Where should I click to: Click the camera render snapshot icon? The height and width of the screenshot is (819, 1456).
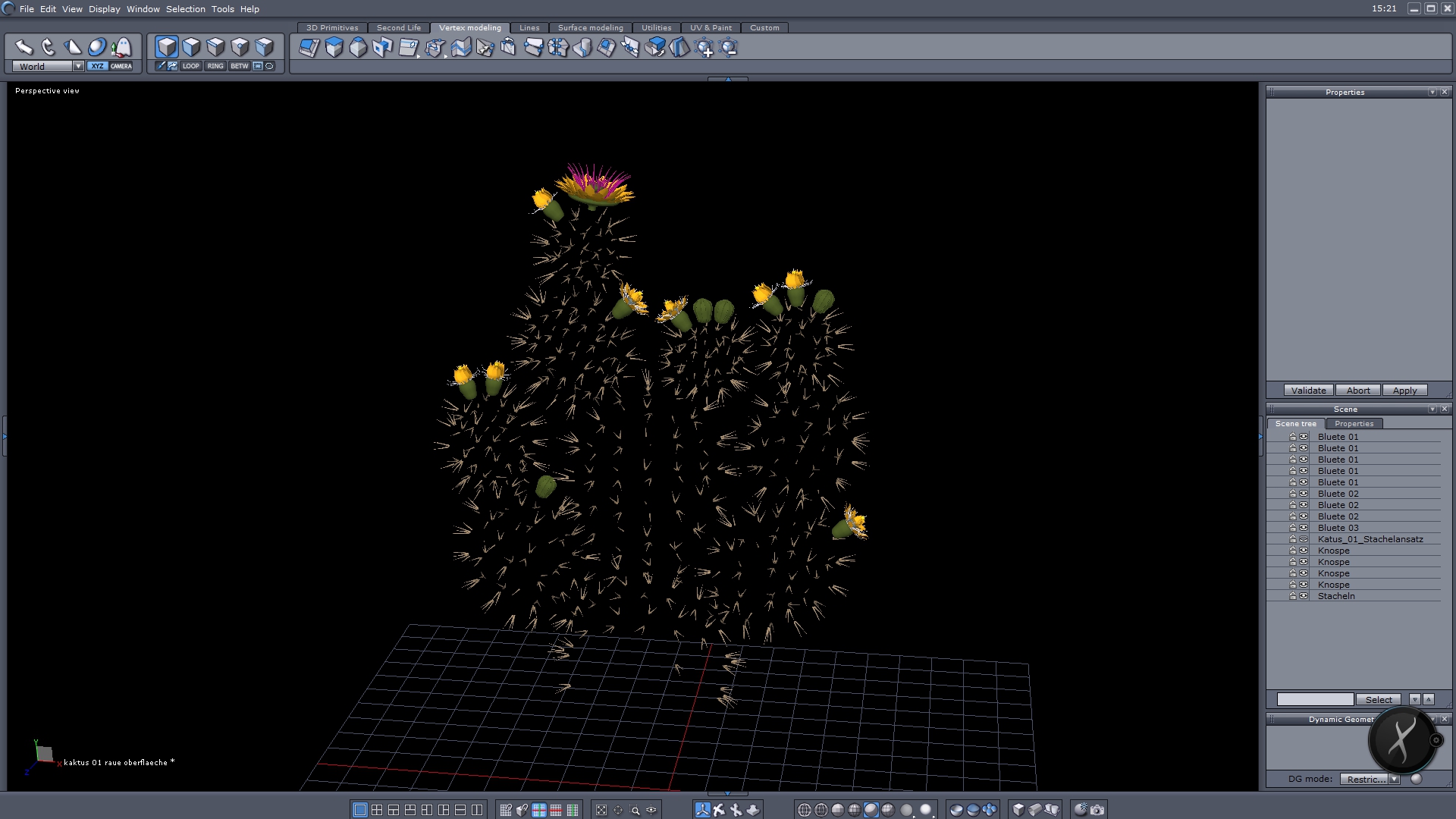[1097, 810]
